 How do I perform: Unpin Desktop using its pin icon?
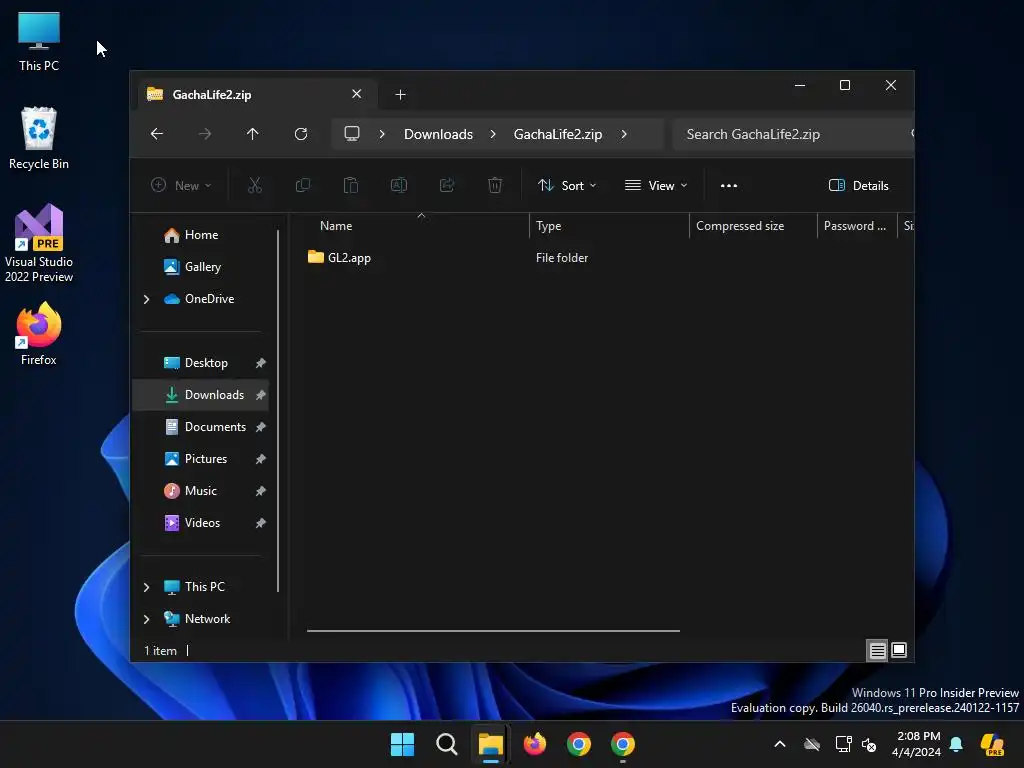pos(261,363)
